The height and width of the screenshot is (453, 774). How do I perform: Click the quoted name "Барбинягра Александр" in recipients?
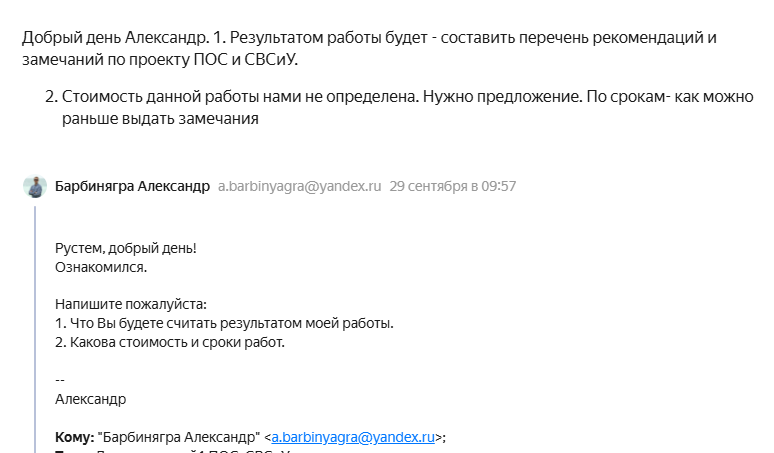coord(177,436)
